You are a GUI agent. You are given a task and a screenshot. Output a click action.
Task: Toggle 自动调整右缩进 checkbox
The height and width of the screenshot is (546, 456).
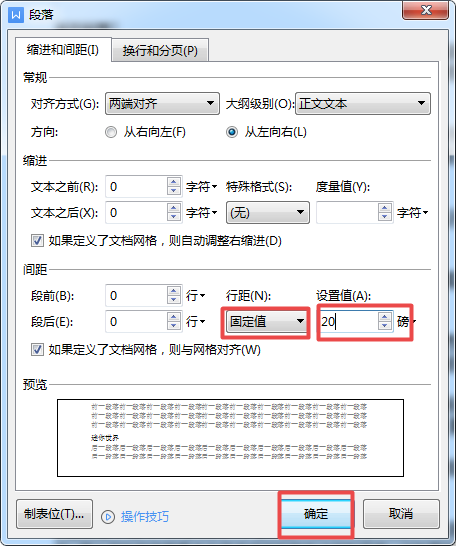click(37, 241)
